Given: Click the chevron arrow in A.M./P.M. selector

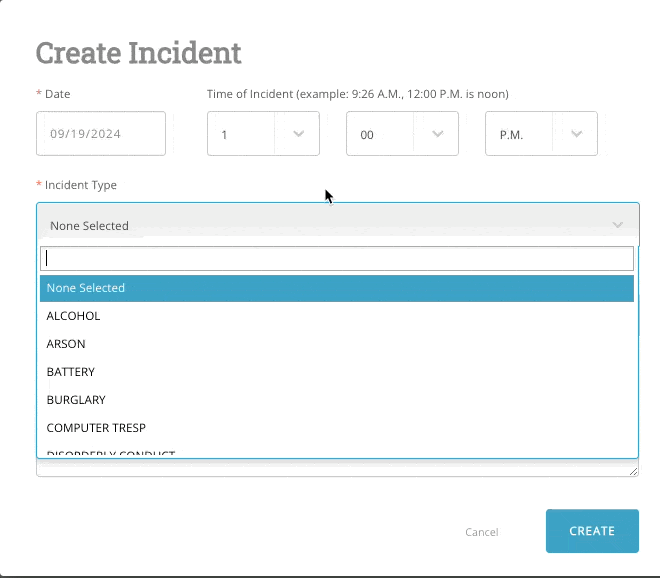Looking at the screenshot, I should pyautogui.click(x=577, y=134).
